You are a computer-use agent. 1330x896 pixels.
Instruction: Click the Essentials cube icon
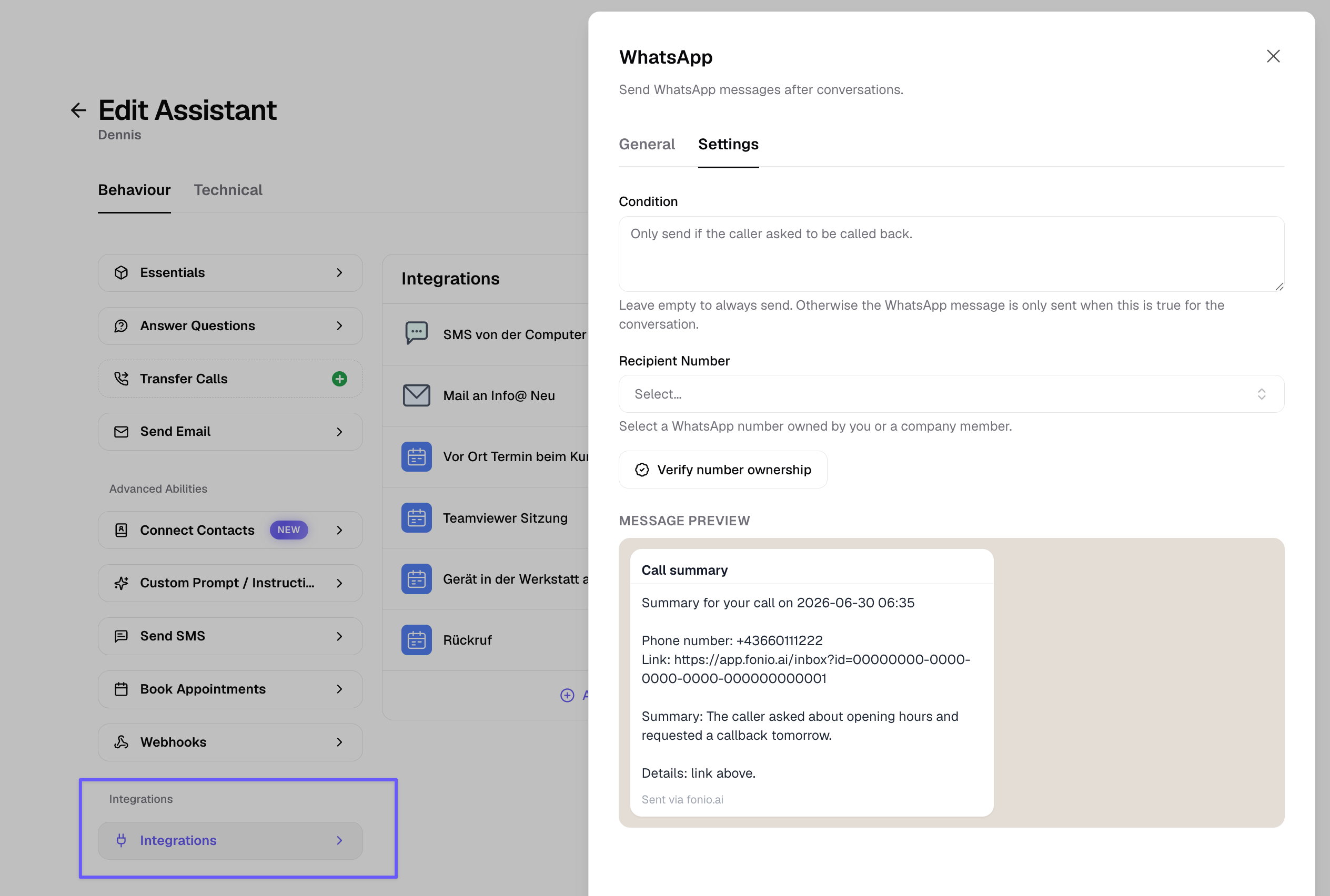point(121,272)
